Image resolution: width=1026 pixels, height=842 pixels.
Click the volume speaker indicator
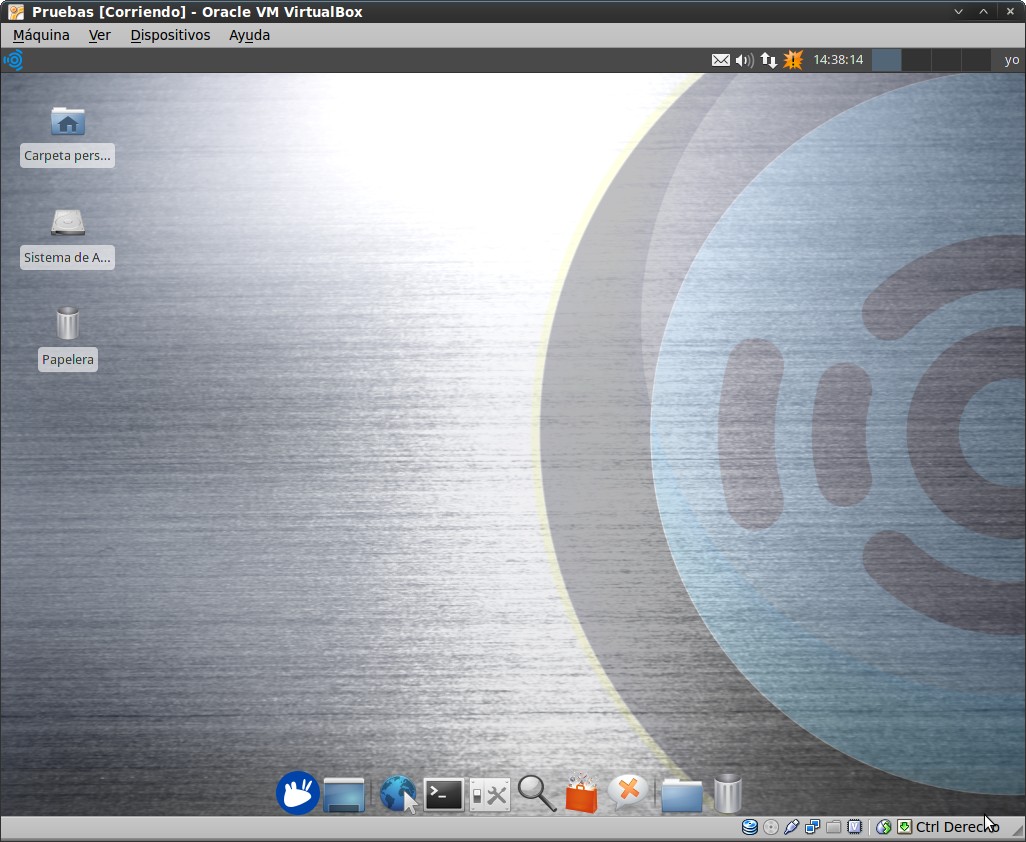pyautogui.click(x=744, y=60)
